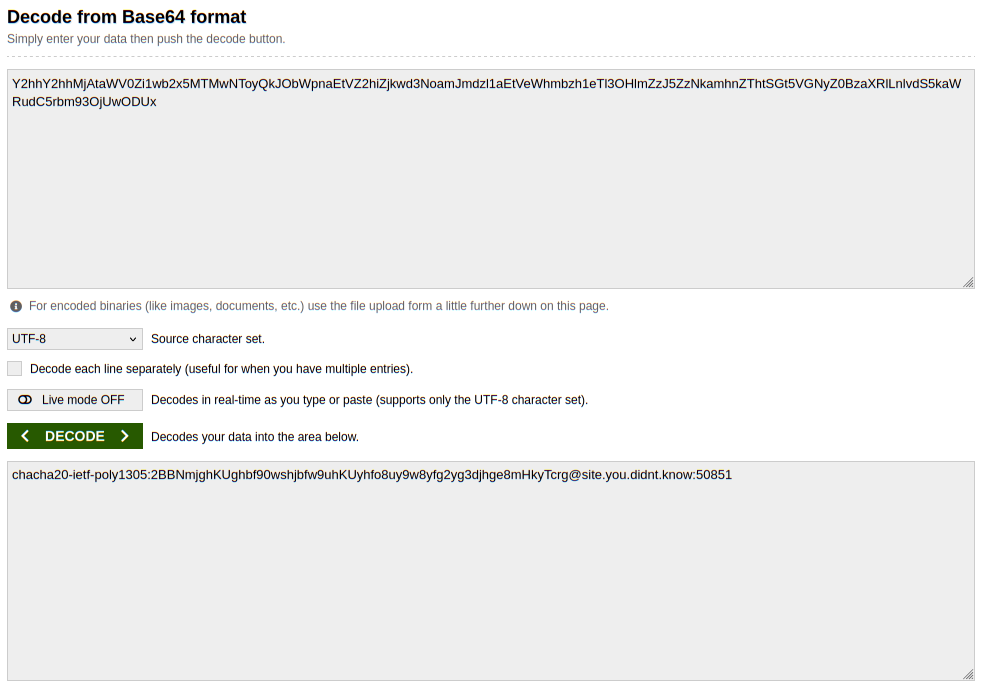
Task: Click the left chevron on DECODE button
Action: click(25, 436)
